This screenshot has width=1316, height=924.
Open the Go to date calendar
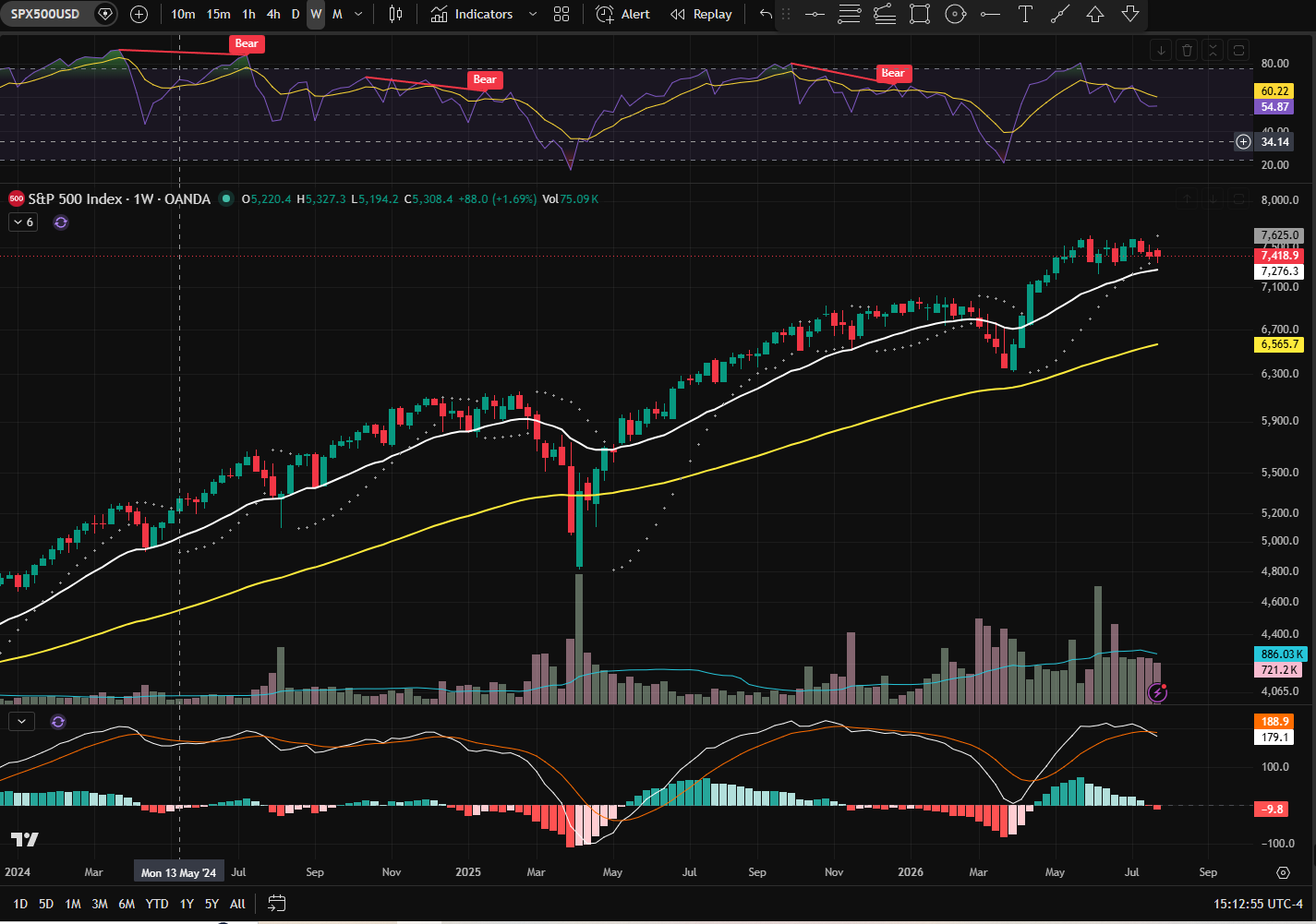(x=276, y=904)
